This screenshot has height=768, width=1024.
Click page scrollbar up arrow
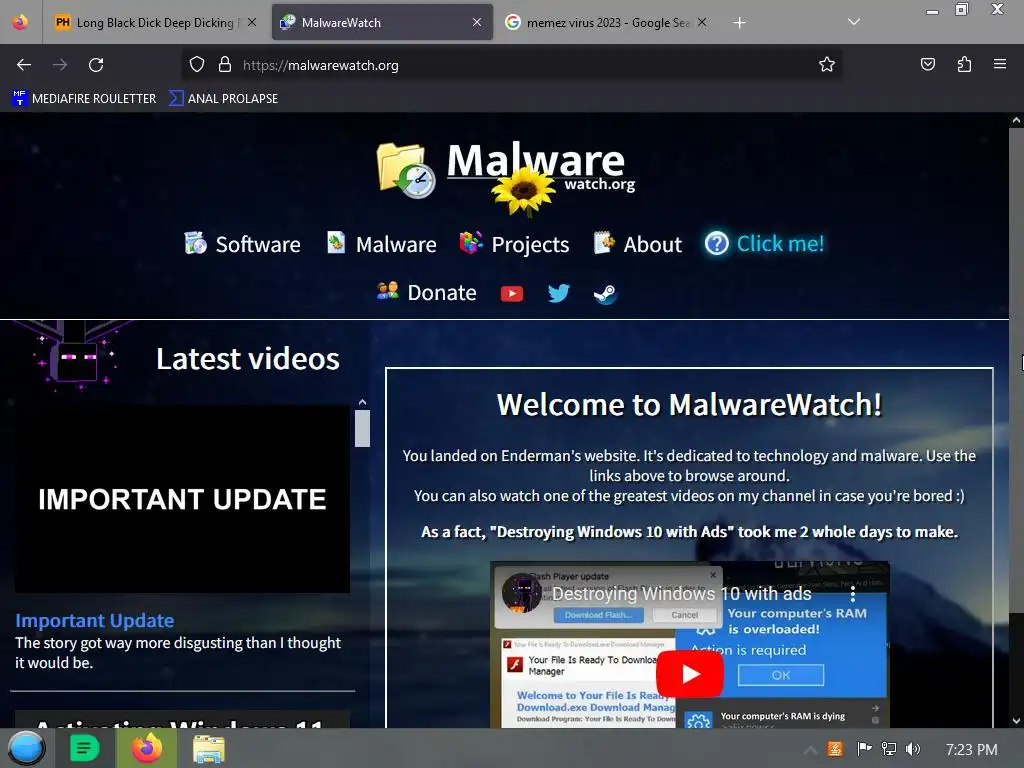(1016, 120)
